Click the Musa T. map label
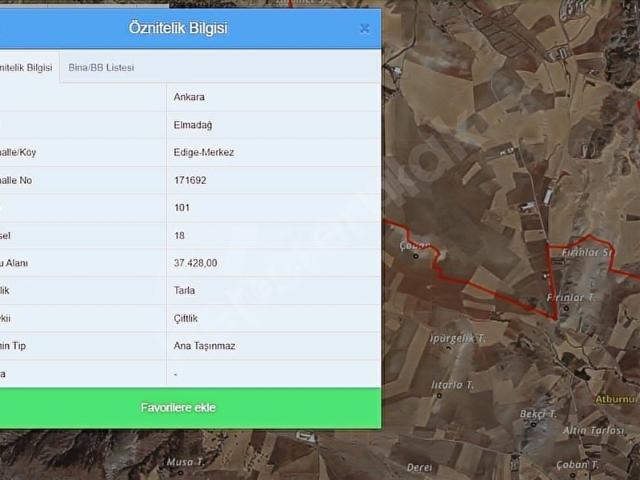Image resolution: width=640 pixels, height=480 pixels. [185, 462]
